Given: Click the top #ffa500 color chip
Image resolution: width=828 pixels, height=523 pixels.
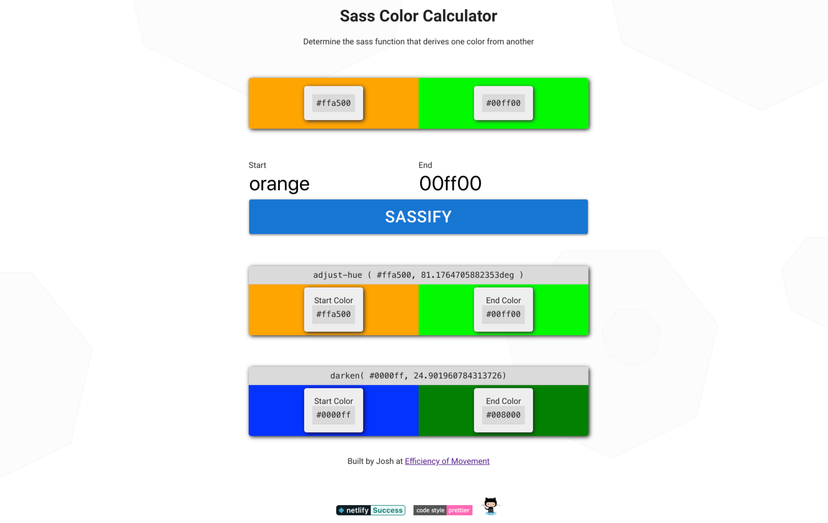Looking at the screenshot, I should point(333,103).
